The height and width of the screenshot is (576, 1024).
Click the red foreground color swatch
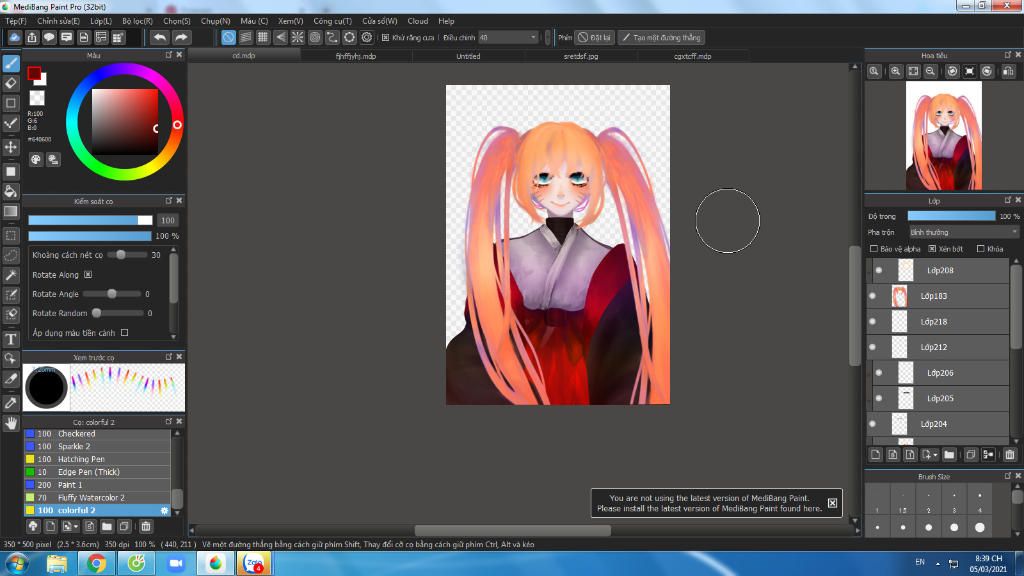point(34,73)
